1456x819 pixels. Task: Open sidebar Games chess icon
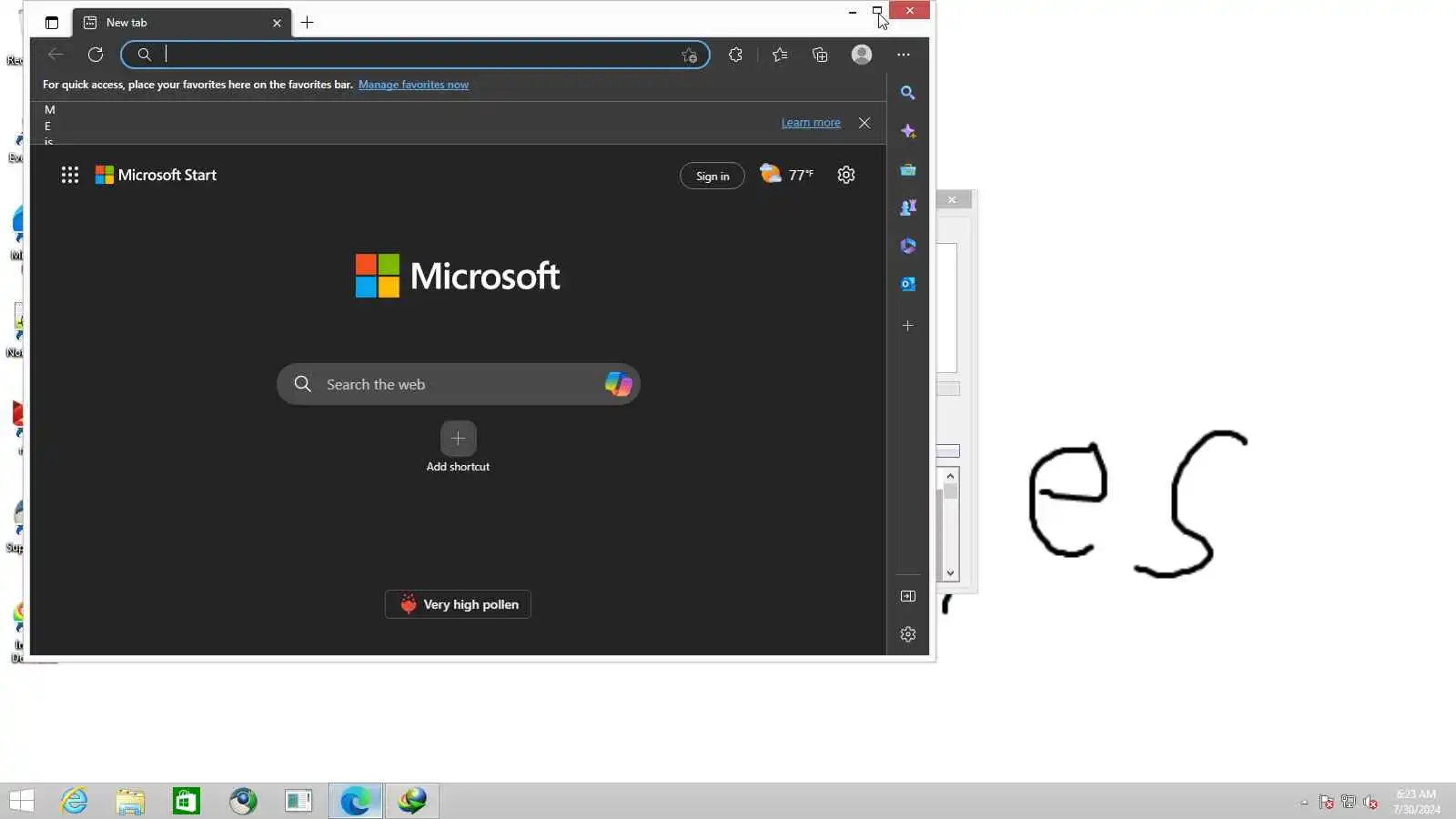coord(908,207)
